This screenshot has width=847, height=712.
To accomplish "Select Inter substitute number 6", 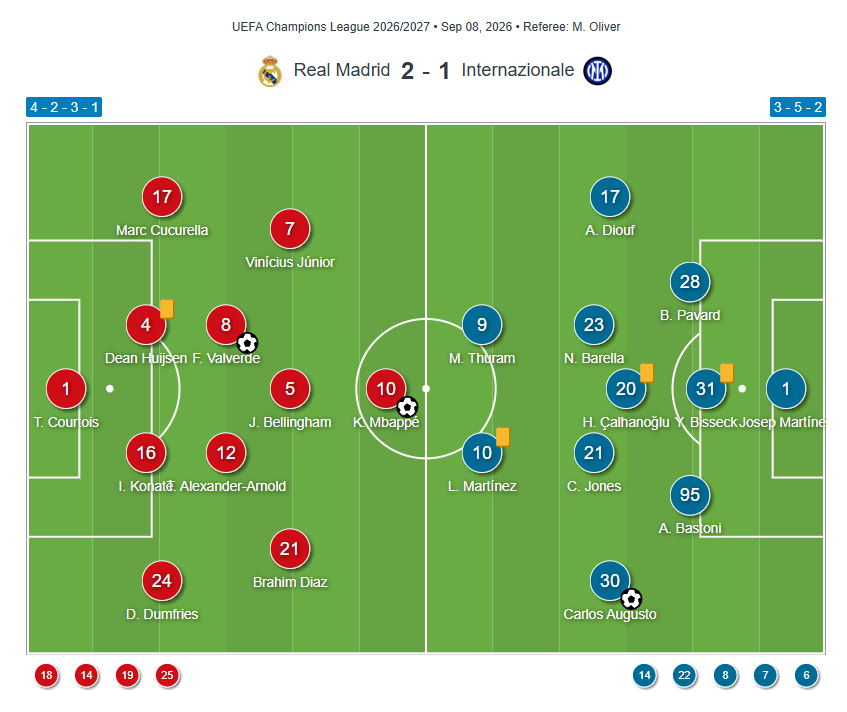I will tap(806, 675).
